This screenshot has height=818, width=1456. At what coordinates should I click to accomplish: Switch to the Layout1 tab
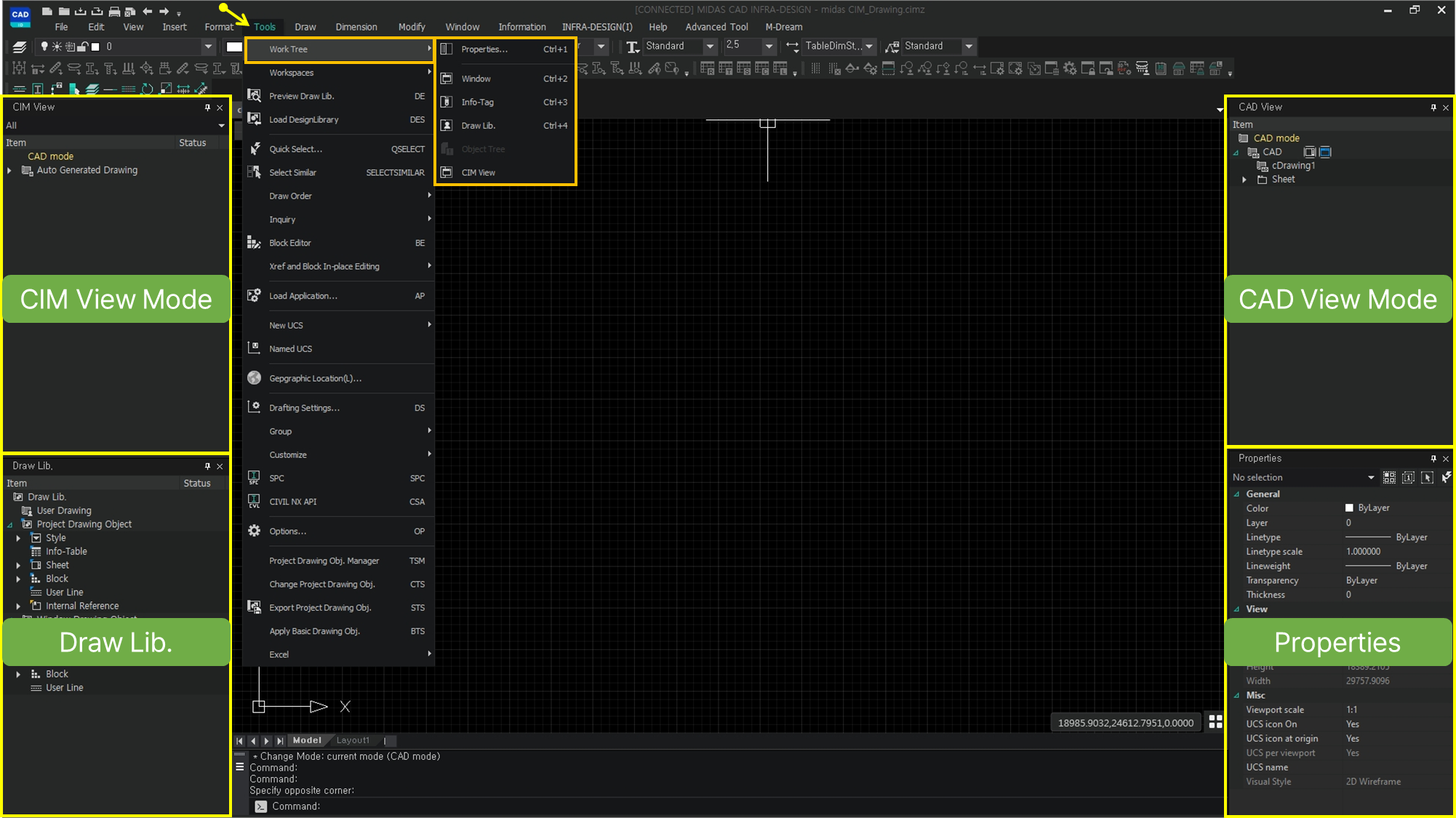point(353,740)
